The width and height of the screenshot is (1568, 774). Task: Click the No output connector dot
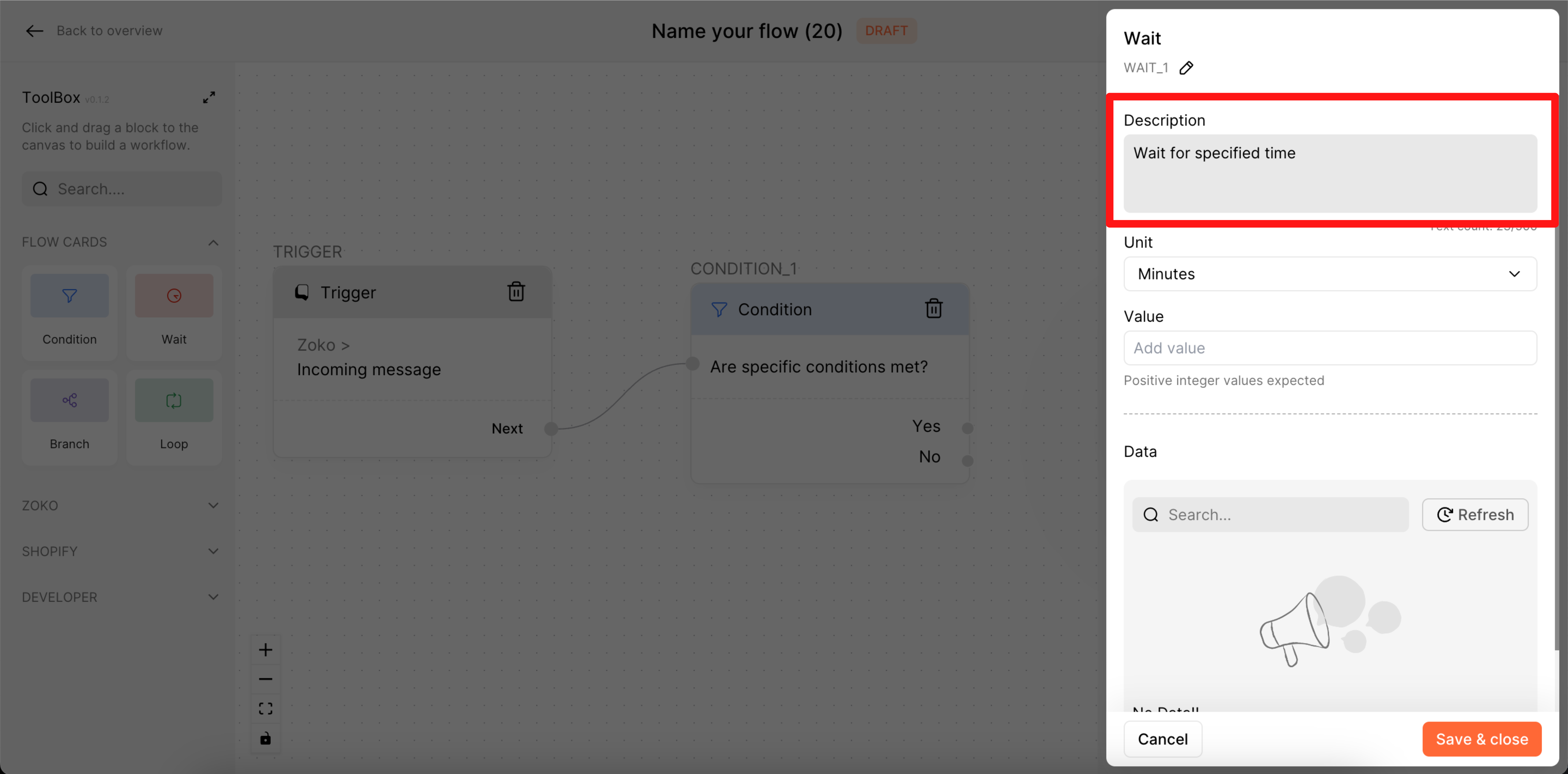(x=967, y=461)
